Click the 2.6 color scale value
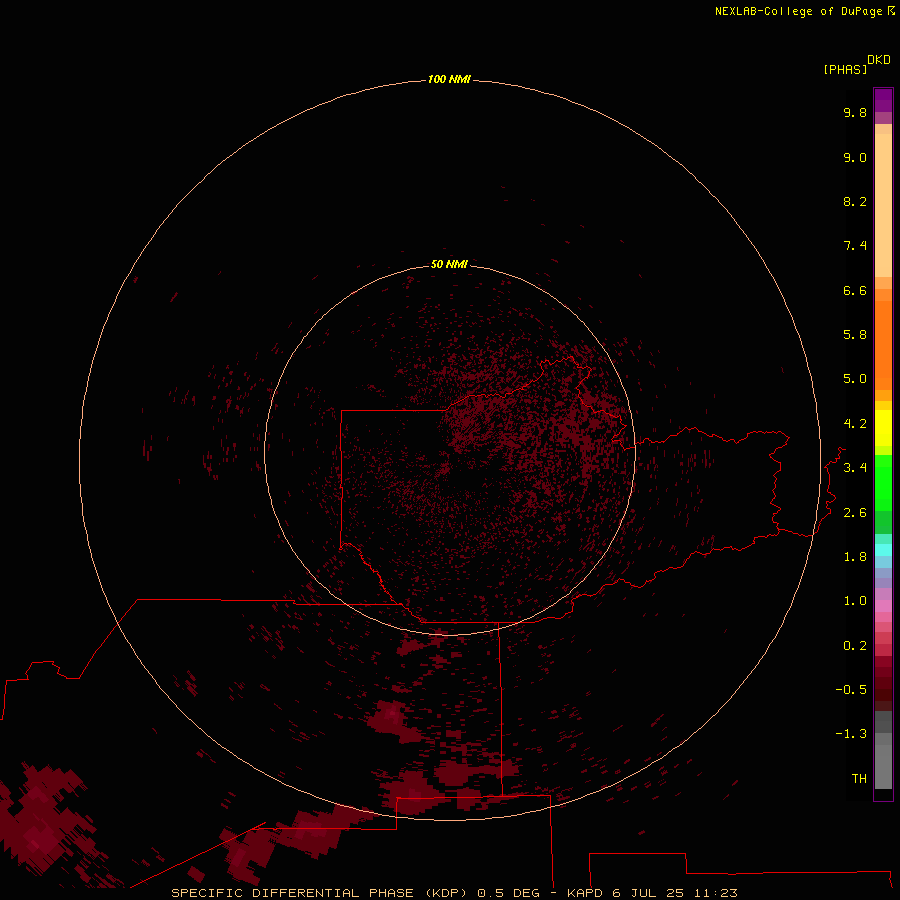 click(x=855, y=513)
